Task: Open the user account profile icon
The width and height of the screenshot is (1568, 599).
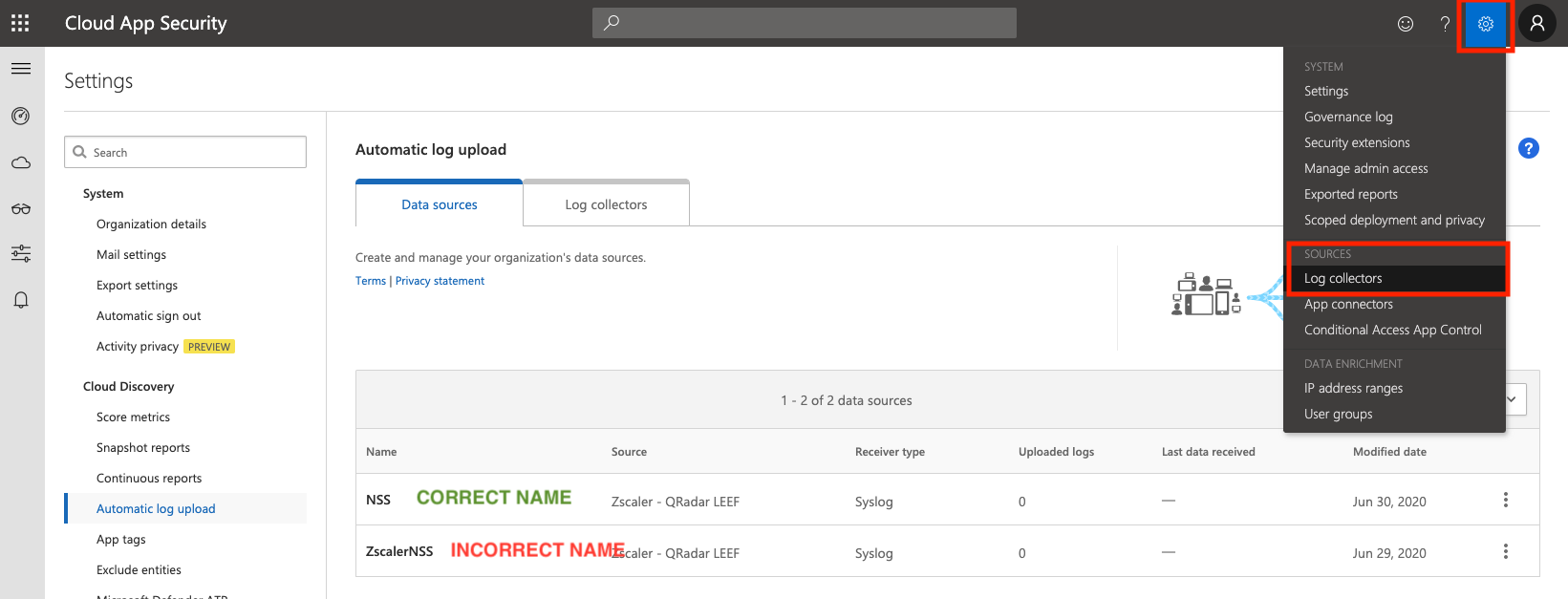Action: [1536, 24]
